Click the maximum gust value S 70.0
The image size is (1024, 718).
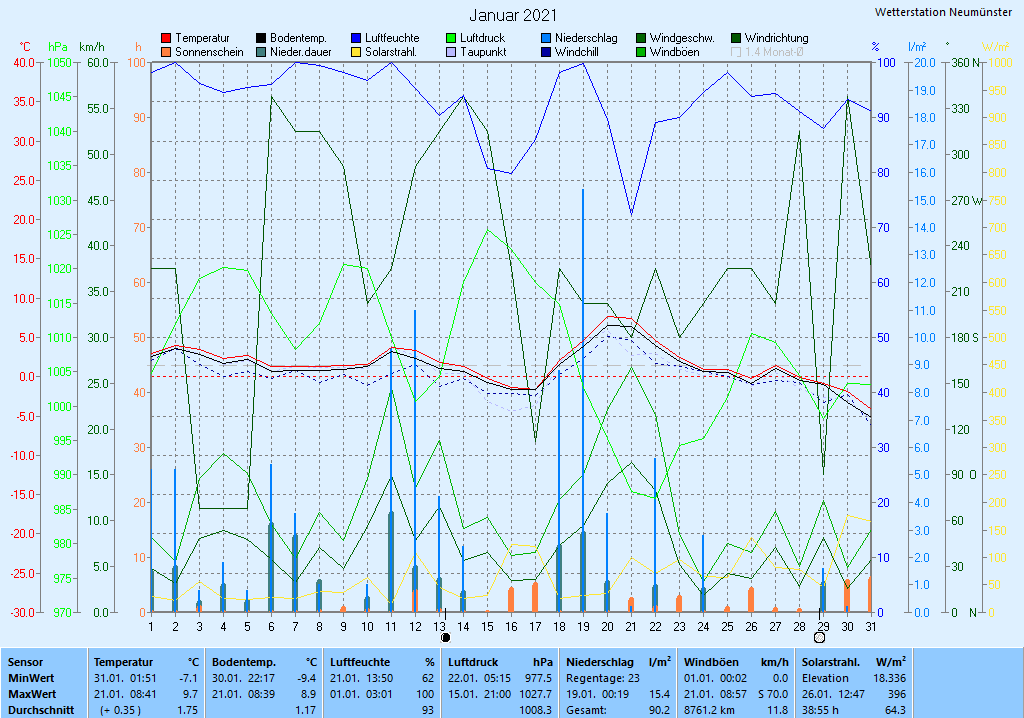[773, 694]
